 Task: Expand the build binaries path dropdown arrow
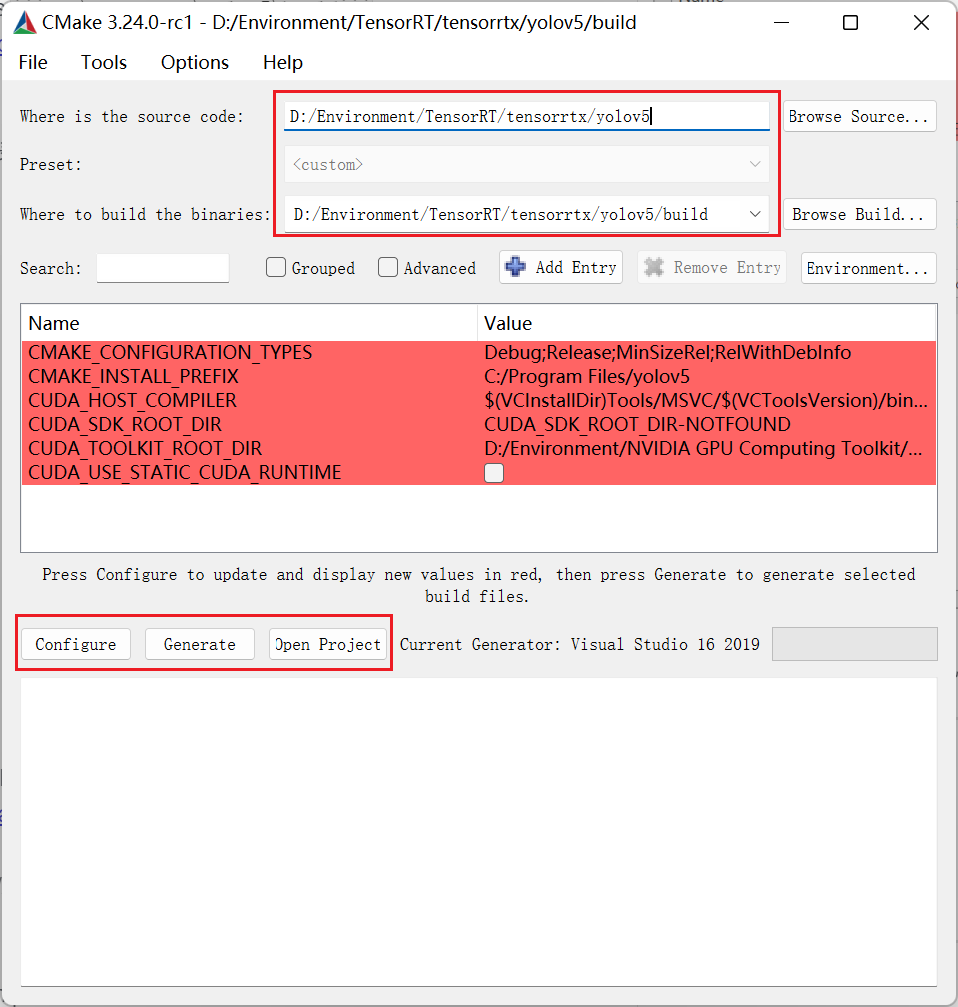(x=755, y=214)
